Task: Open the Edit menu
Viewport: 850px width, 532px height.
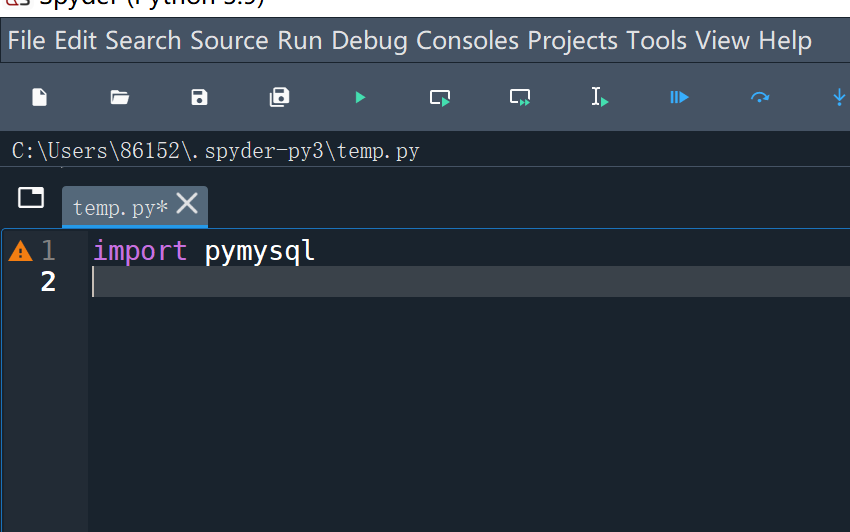Action: [x=75, y=41]
